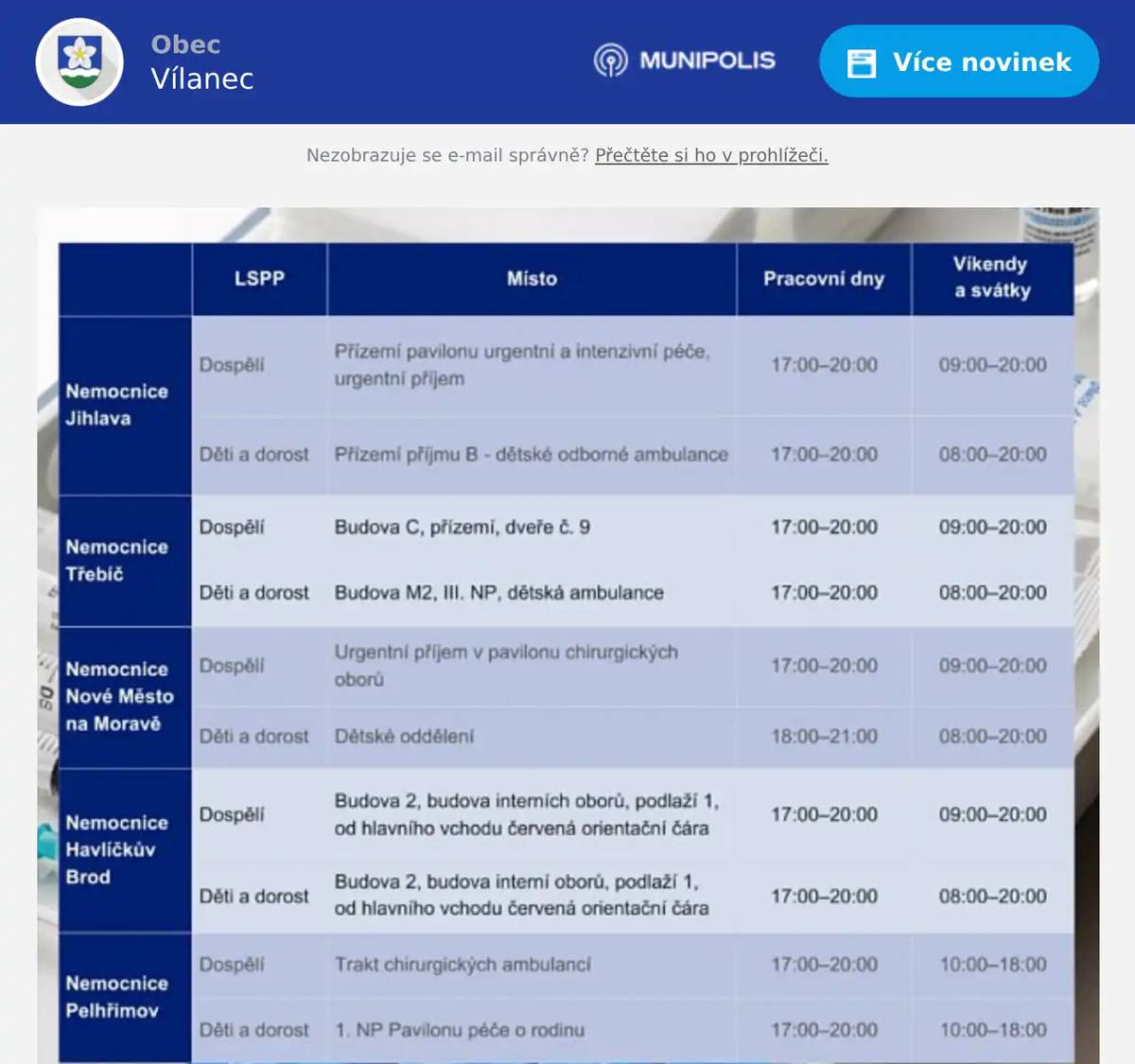
Task: Click 'Dětské oddělení' location cell
Action: point(404,736)
